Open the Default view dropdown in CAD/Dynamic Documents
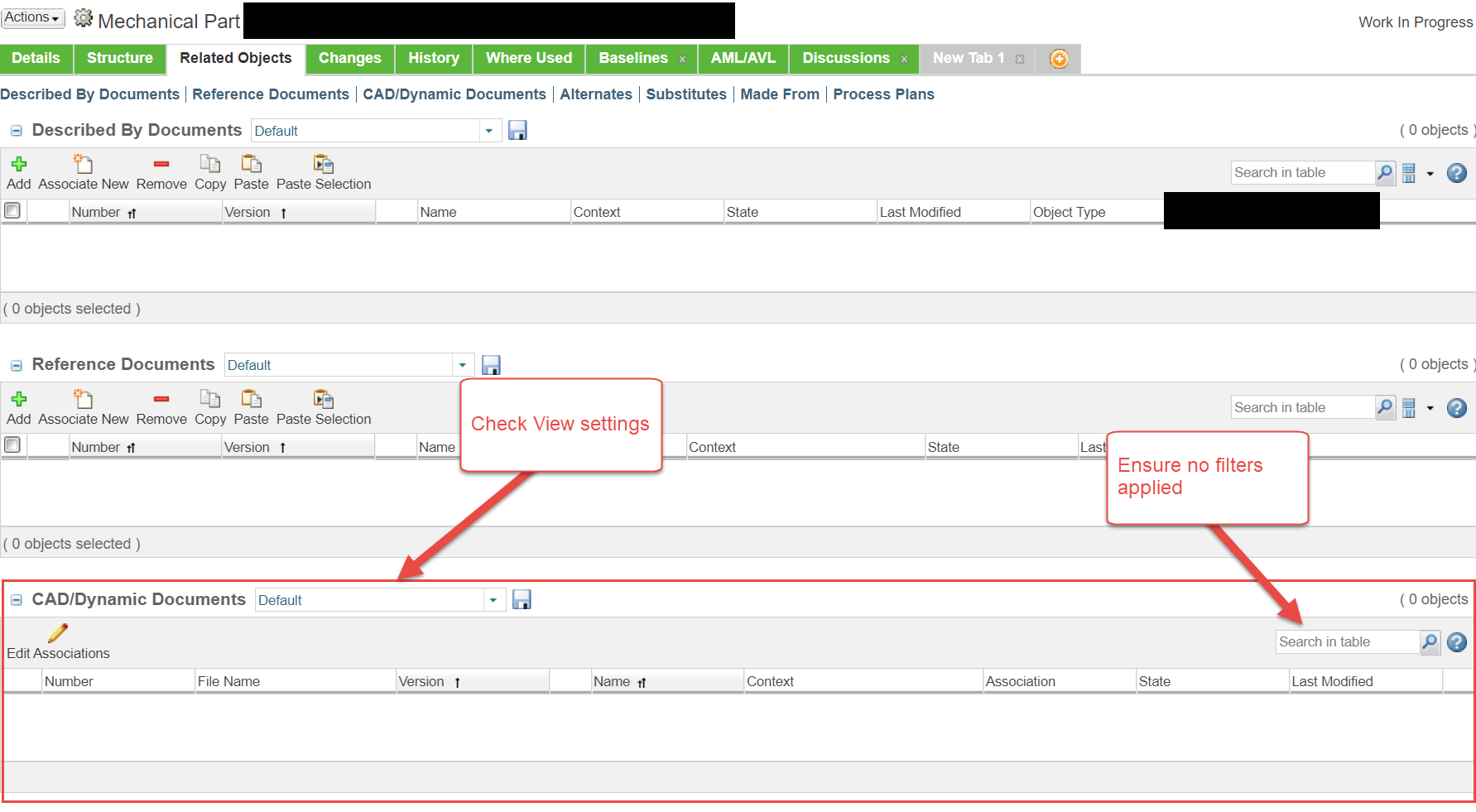Screen dimensions: 1476x812 point(494,599)
